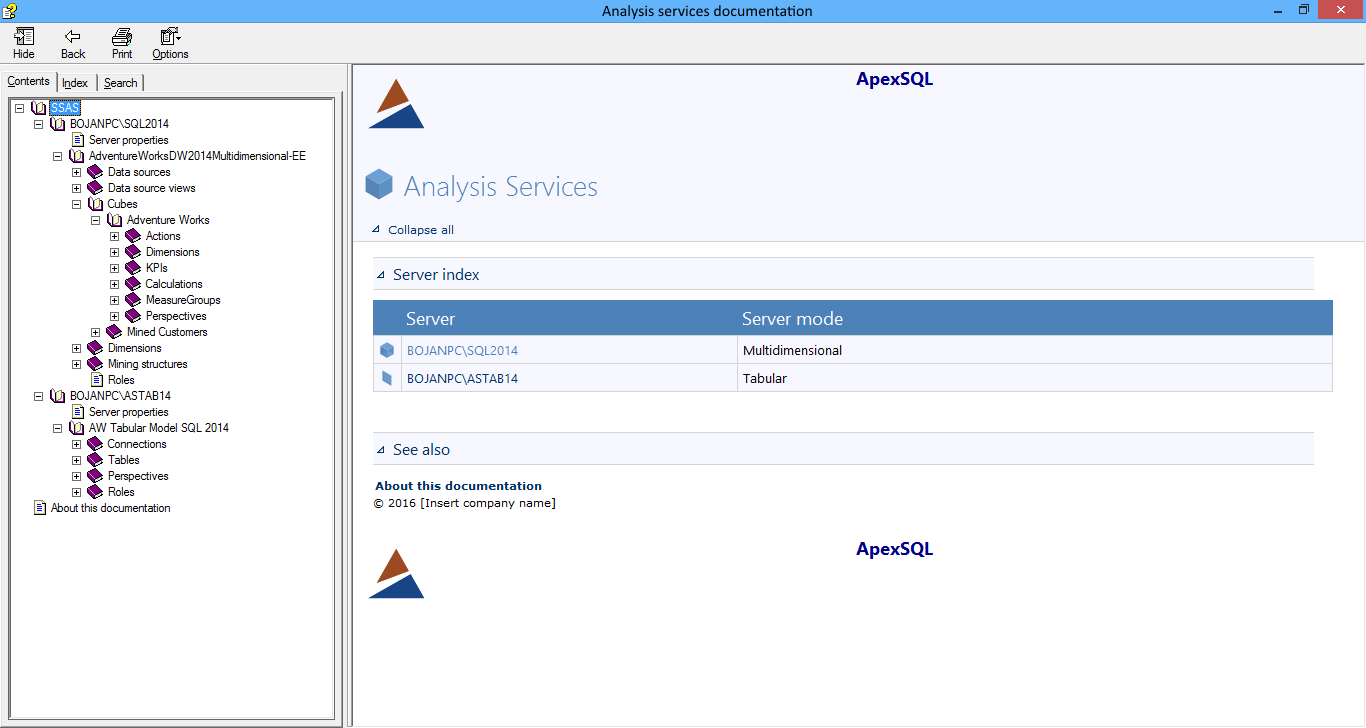Expand the Tables node under AW Tabular Model
The width and height of the screenshot is (1366, 728).
76,460
